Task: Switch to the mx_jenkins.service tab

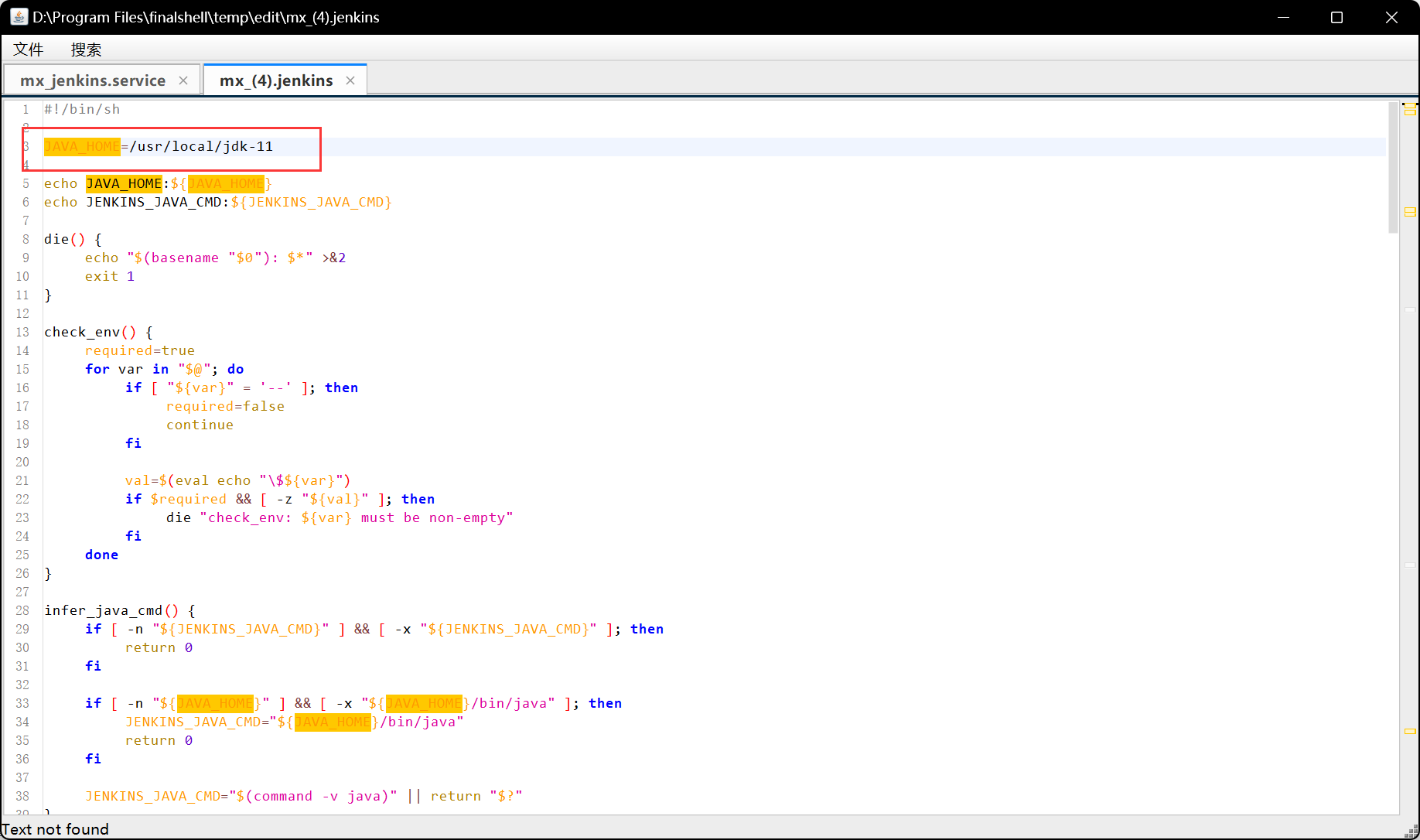Action: click(x=93, y=80)
